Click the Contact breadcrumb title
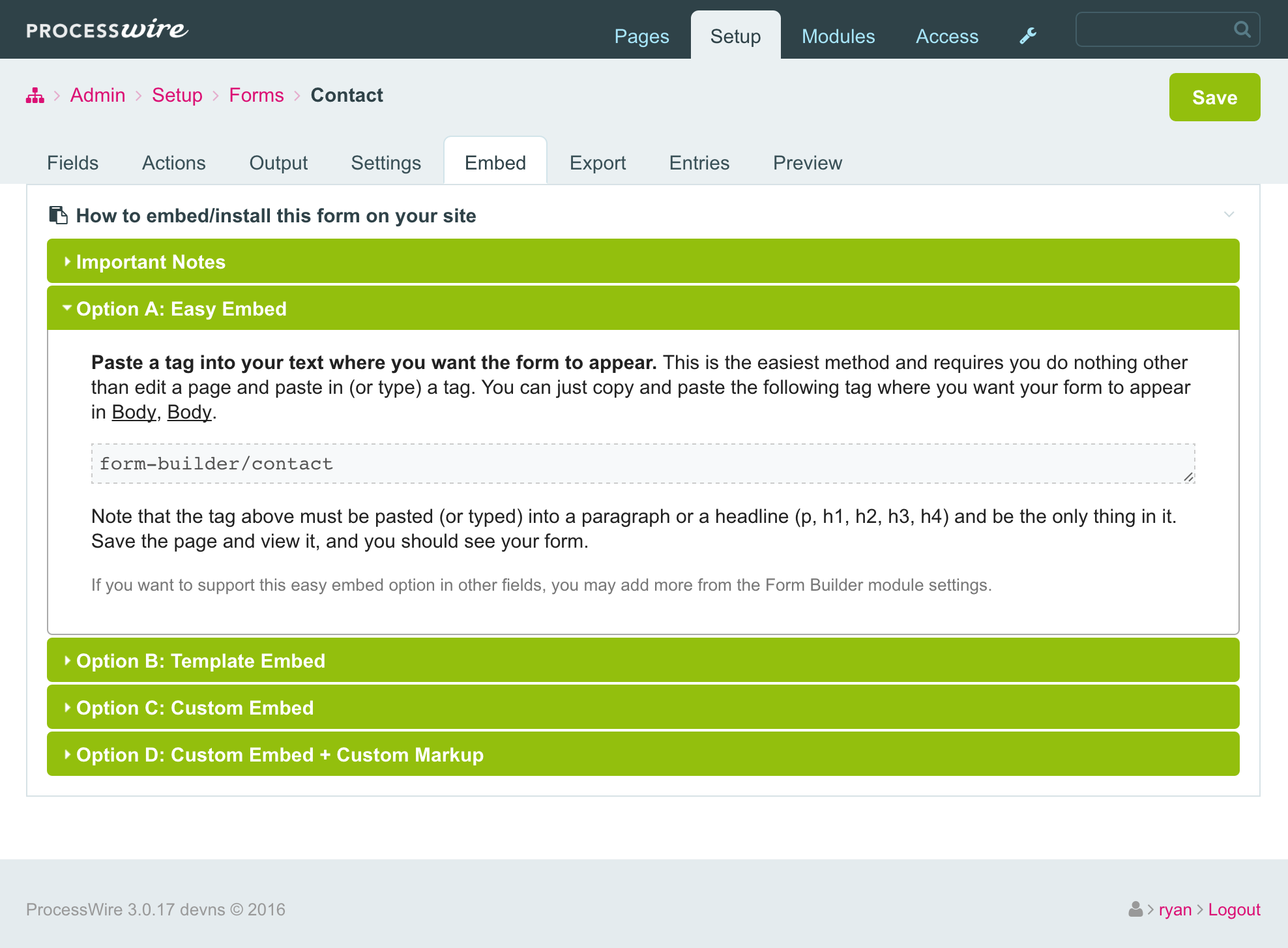The height and width of the screenshot is (948, 1288). 347,95
